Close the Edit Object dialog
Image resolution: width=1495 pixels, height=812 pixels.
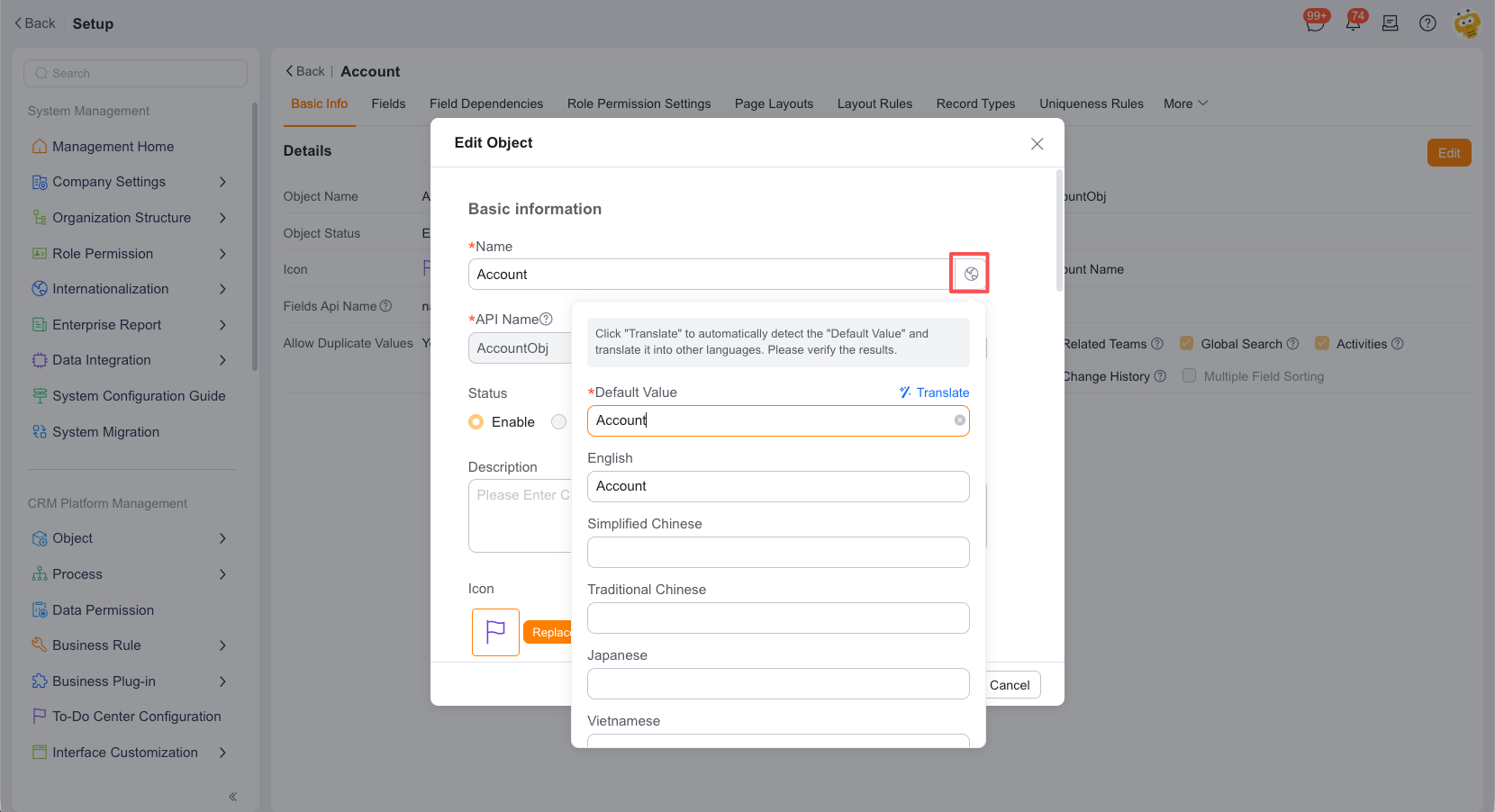coord(1037,144)
